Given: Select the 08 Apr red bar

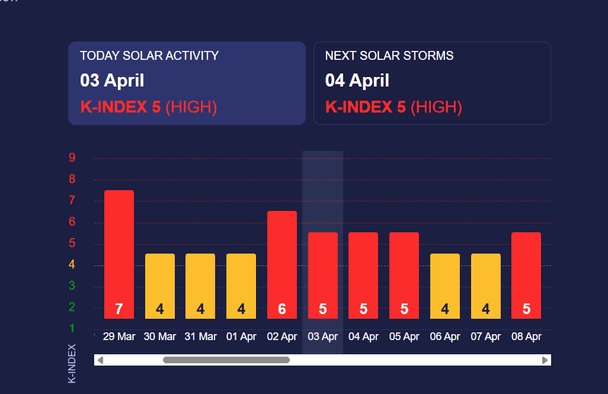Looking at the screenshot, I should [x=526, y=275].
